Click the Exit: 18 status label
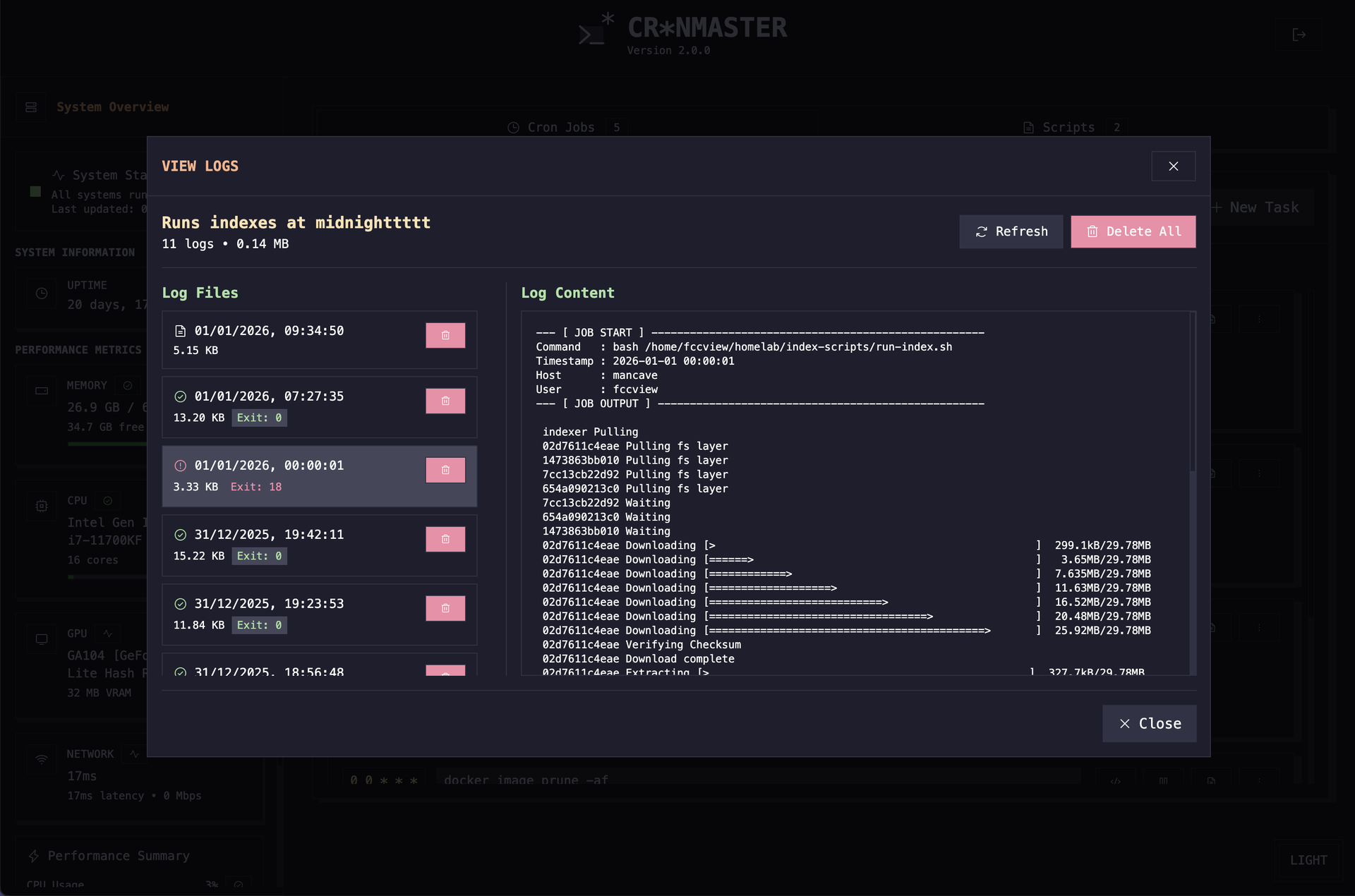 tap(256, 487)
